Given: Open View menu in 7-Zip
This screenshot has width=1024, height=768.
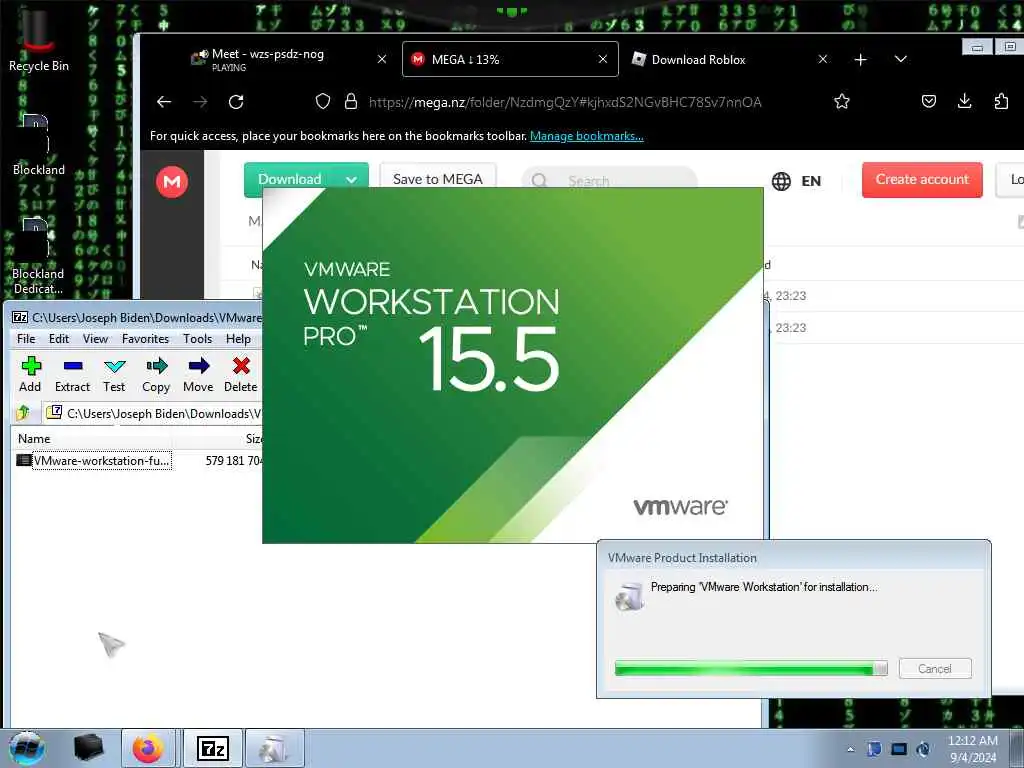Looking at the screenshot, I should 95,338.
